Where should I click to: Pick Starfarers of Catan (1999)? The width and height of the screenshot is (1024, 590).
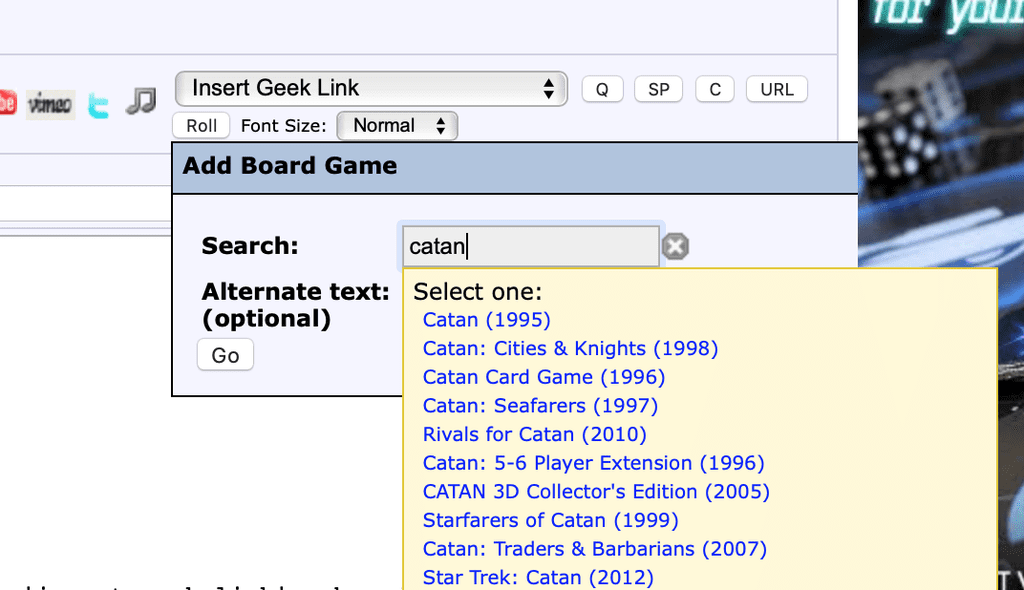(x=551, y=521)
